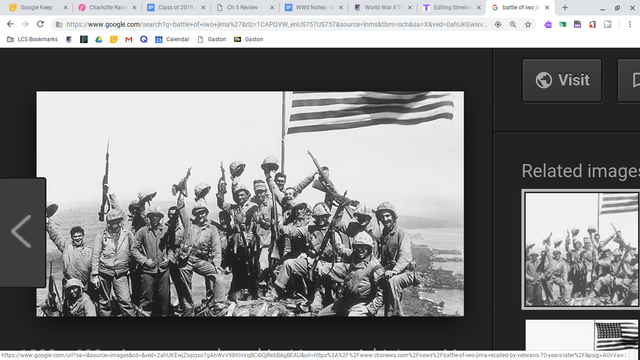Close the Ch 5 Review tab
Viewport: 640px width, 360px height.
pyautogui.click(x=272, y=7)
